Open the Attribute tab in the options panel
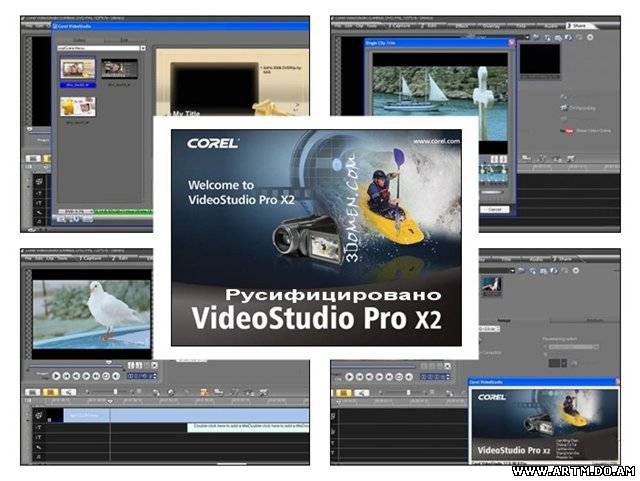 (594, 321)
